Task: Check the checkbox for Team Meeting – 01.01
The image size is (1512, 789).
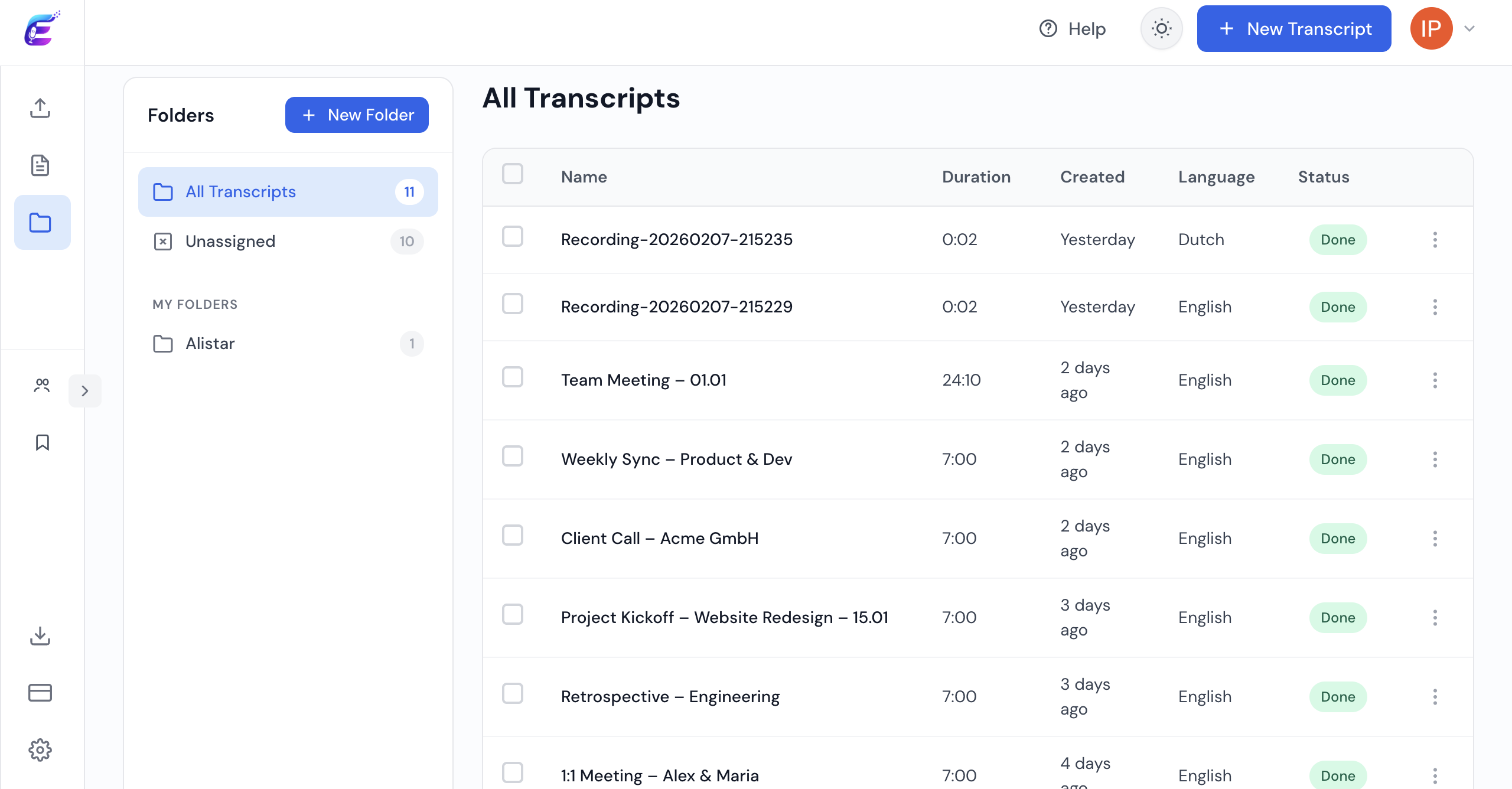Action: click(x=513, y=377)
